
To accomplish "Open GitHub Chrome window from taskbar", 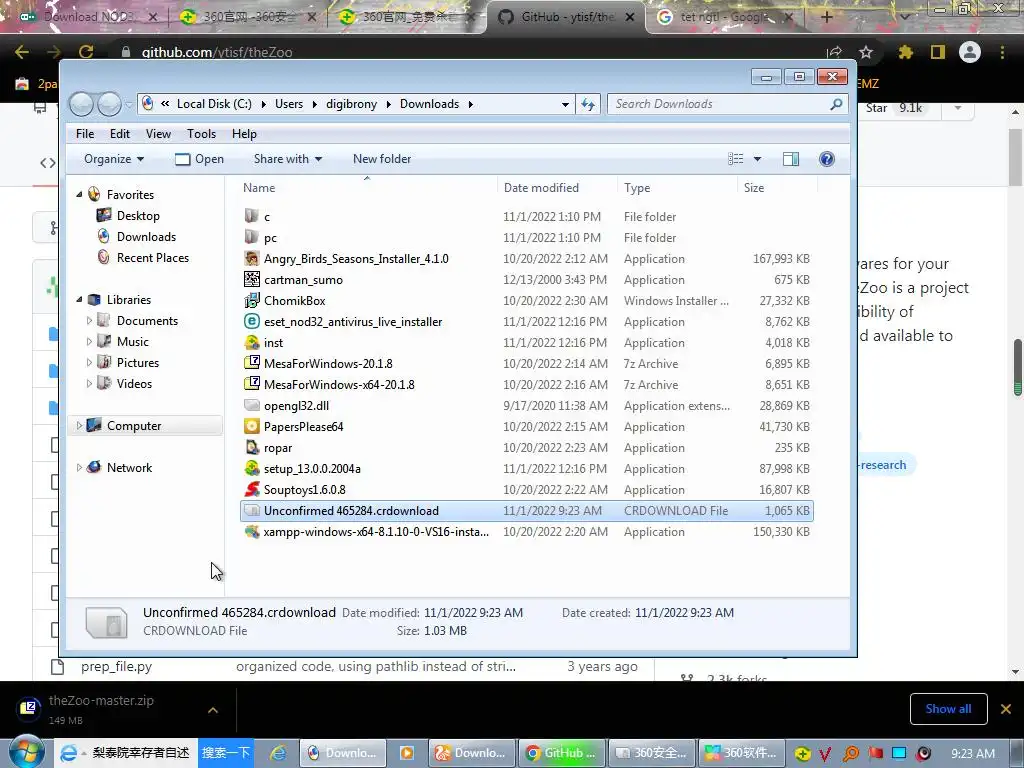I will point(560,753).
